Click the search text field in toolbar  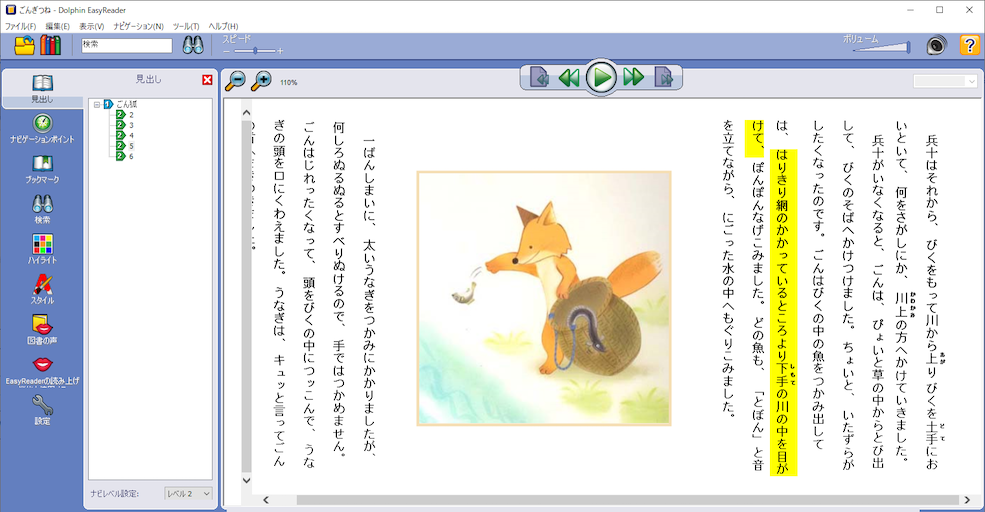click(126, 45)
